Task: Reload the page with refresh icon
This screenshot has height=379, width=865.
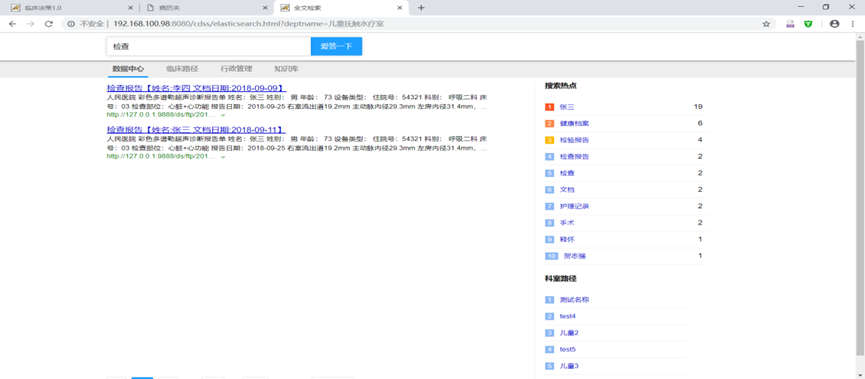Action: pyautogui.click(x=49, y=24)
